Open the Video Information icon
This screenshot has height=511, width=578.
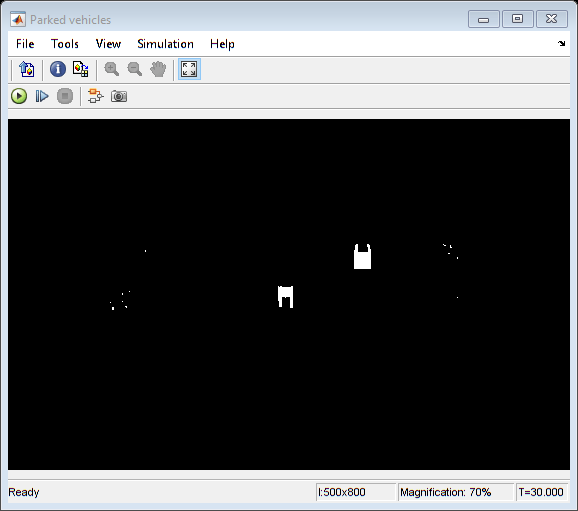point(58,69)
